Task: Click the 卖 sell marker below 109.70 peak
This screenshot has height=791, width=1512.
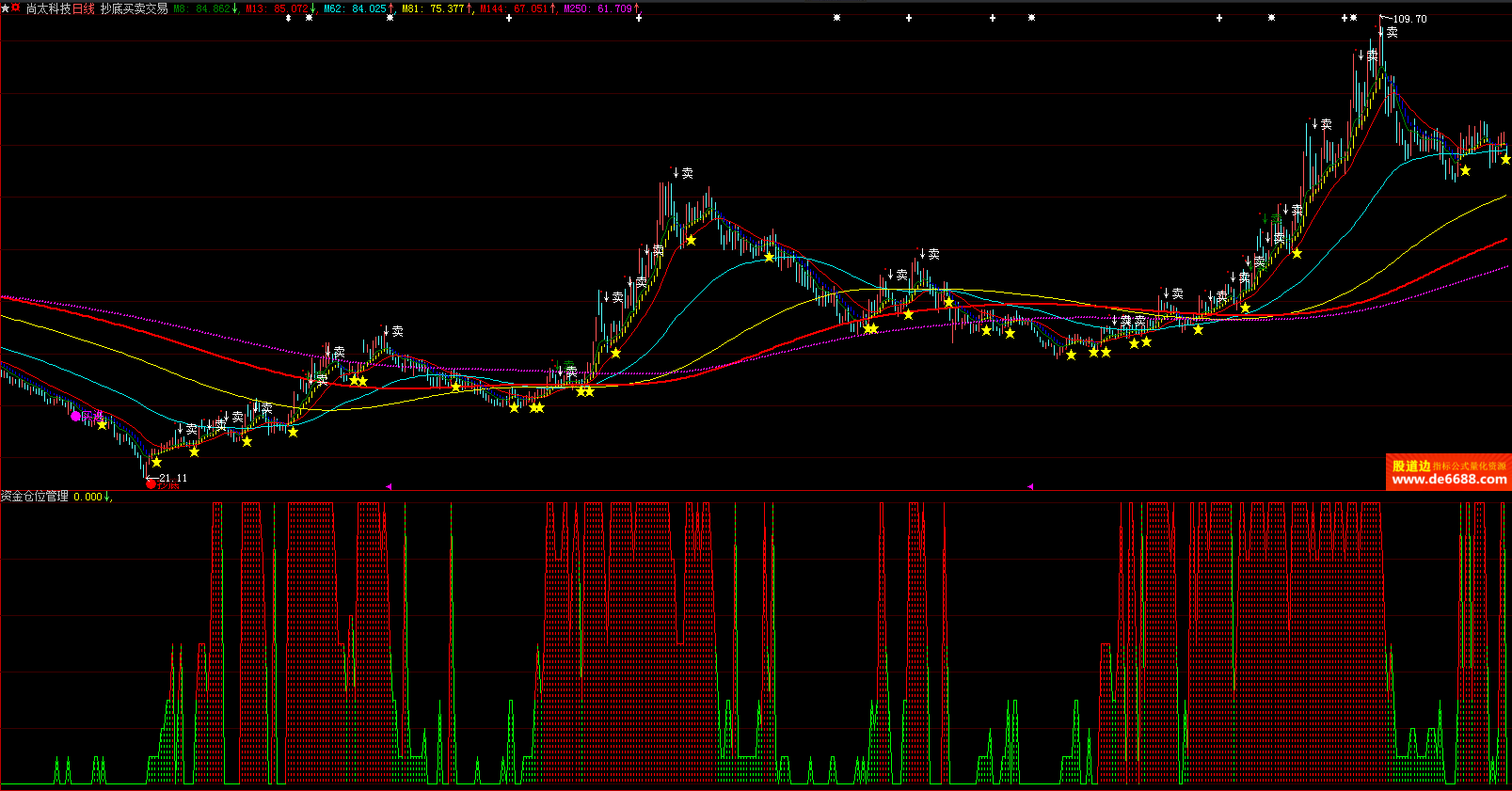Action: coord(1392,33)
